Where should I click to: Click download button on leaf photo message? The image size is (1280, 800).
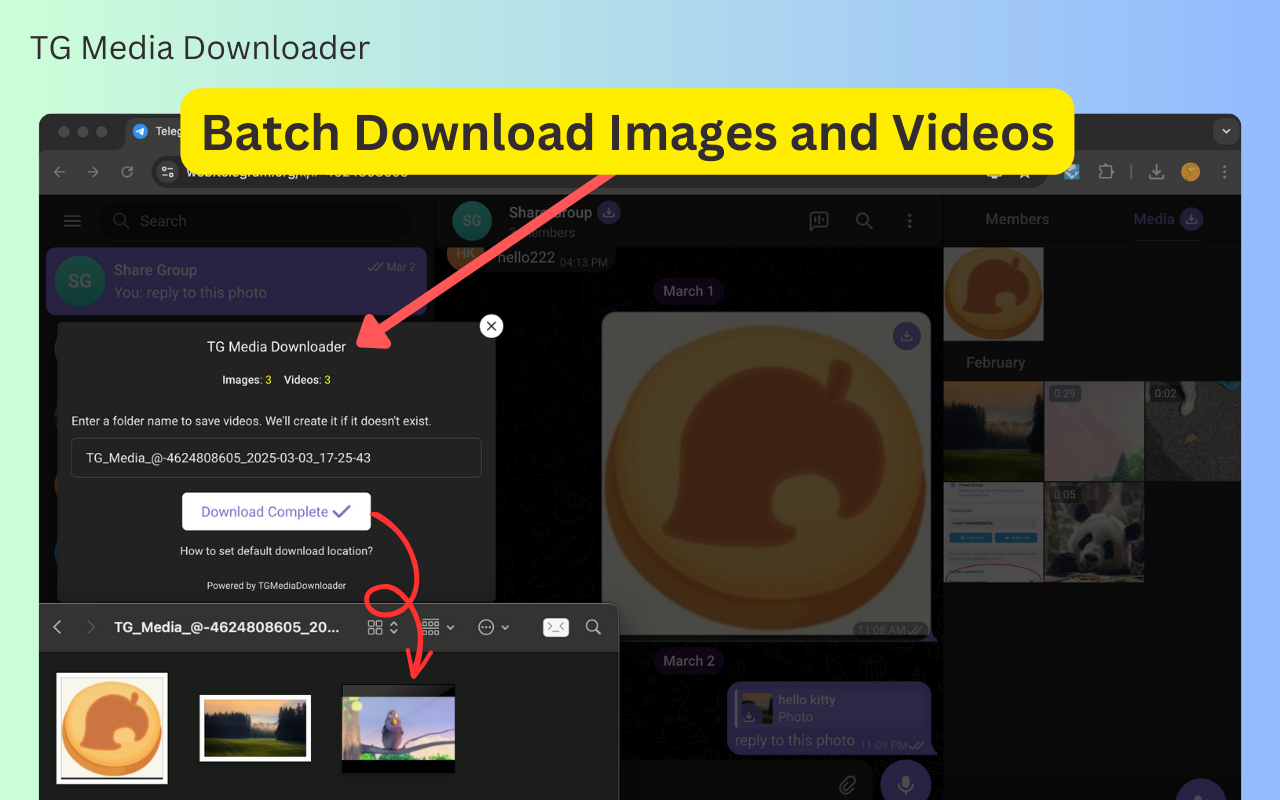point(906,336)
